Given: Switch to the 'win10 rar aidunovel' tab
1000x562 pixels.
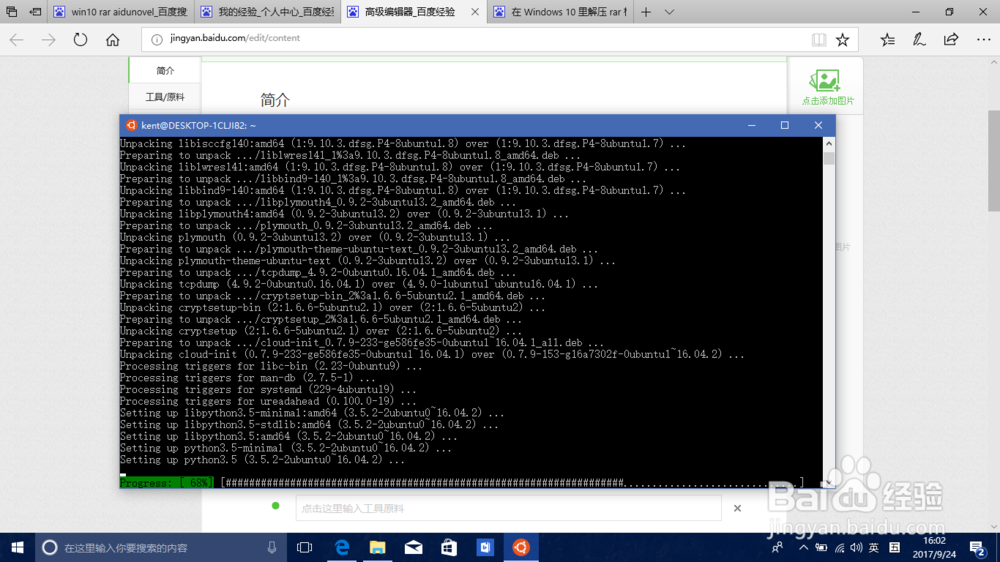Looking at the screenshot, I should [121, 11].
